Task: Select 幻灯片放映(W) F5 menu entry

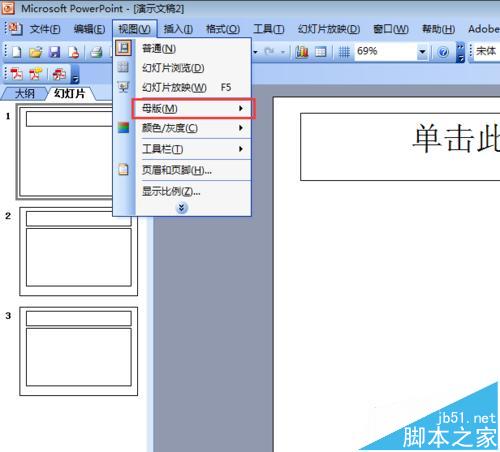Action: (182, 87)
